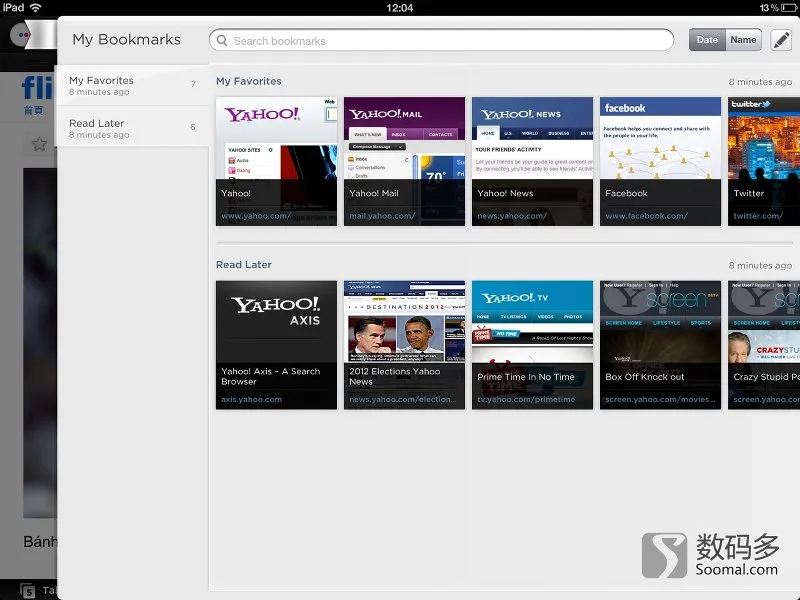Select Read Later folder in sidebar
Viewport: 800px width, 600px height.
pos(133,128)
